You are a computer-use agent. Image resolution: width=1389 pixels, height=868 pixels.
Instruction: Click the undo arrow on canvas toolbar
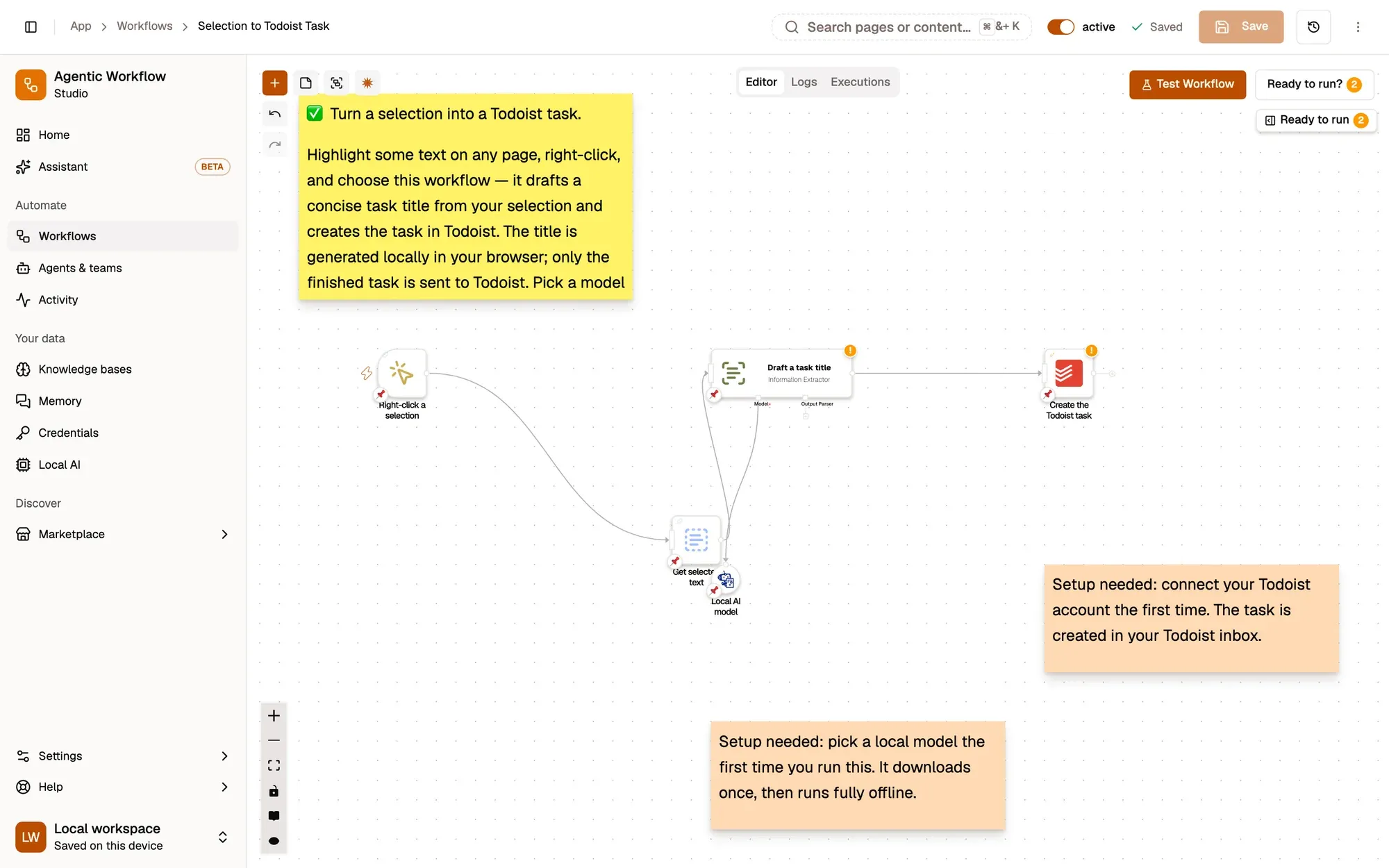click(274, 114)
